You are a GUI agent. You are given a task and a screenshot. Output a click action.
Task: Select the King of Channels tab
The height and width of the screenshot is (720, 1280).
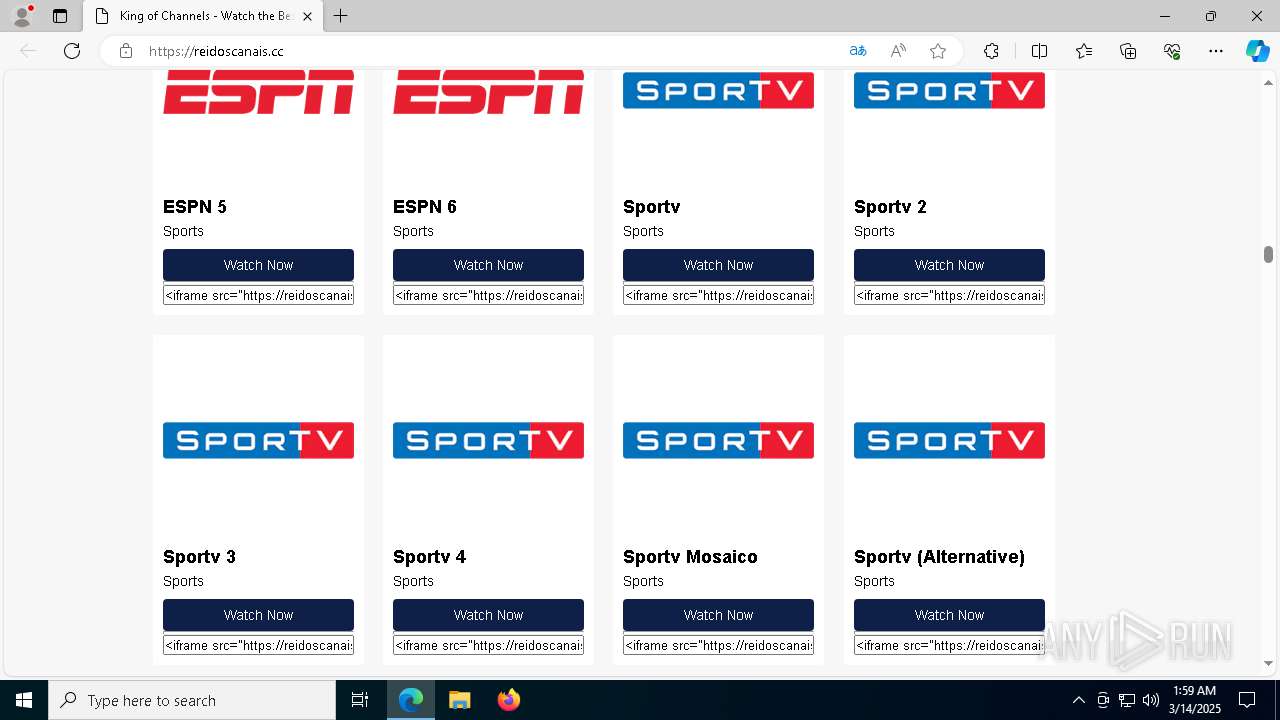pyautogui.click(x=203, y=16)
